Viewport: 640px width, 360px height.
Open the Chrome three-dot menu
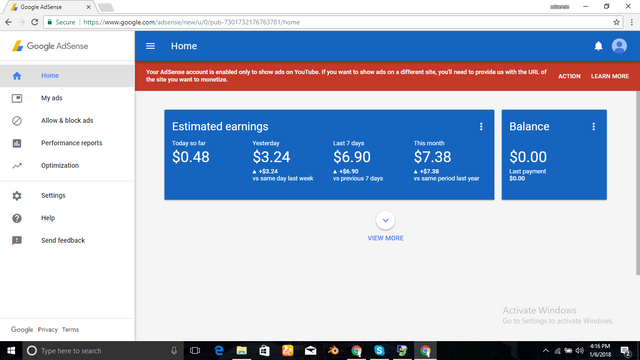coord(632,22)
